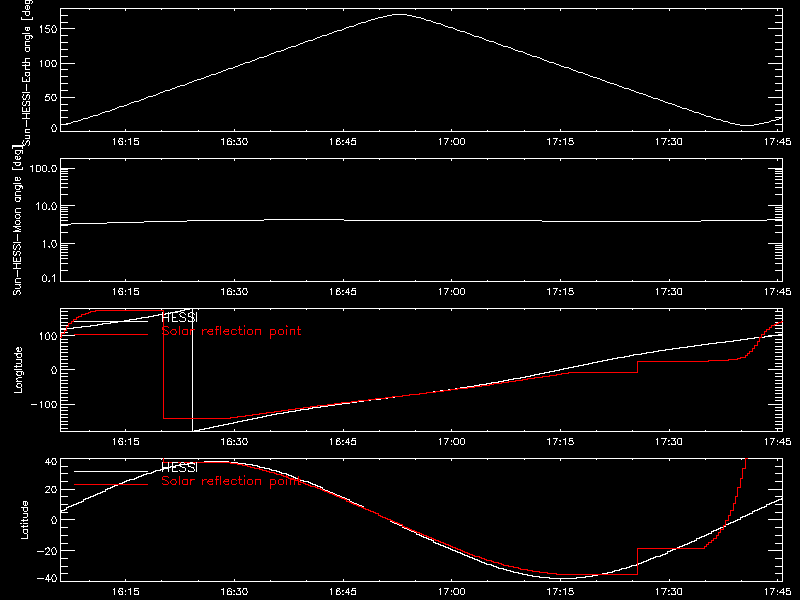Click the 0.1 tick on Moon angle axis
Image resolution: width=800 pixels, height=600 pixels.
[49, 278]
